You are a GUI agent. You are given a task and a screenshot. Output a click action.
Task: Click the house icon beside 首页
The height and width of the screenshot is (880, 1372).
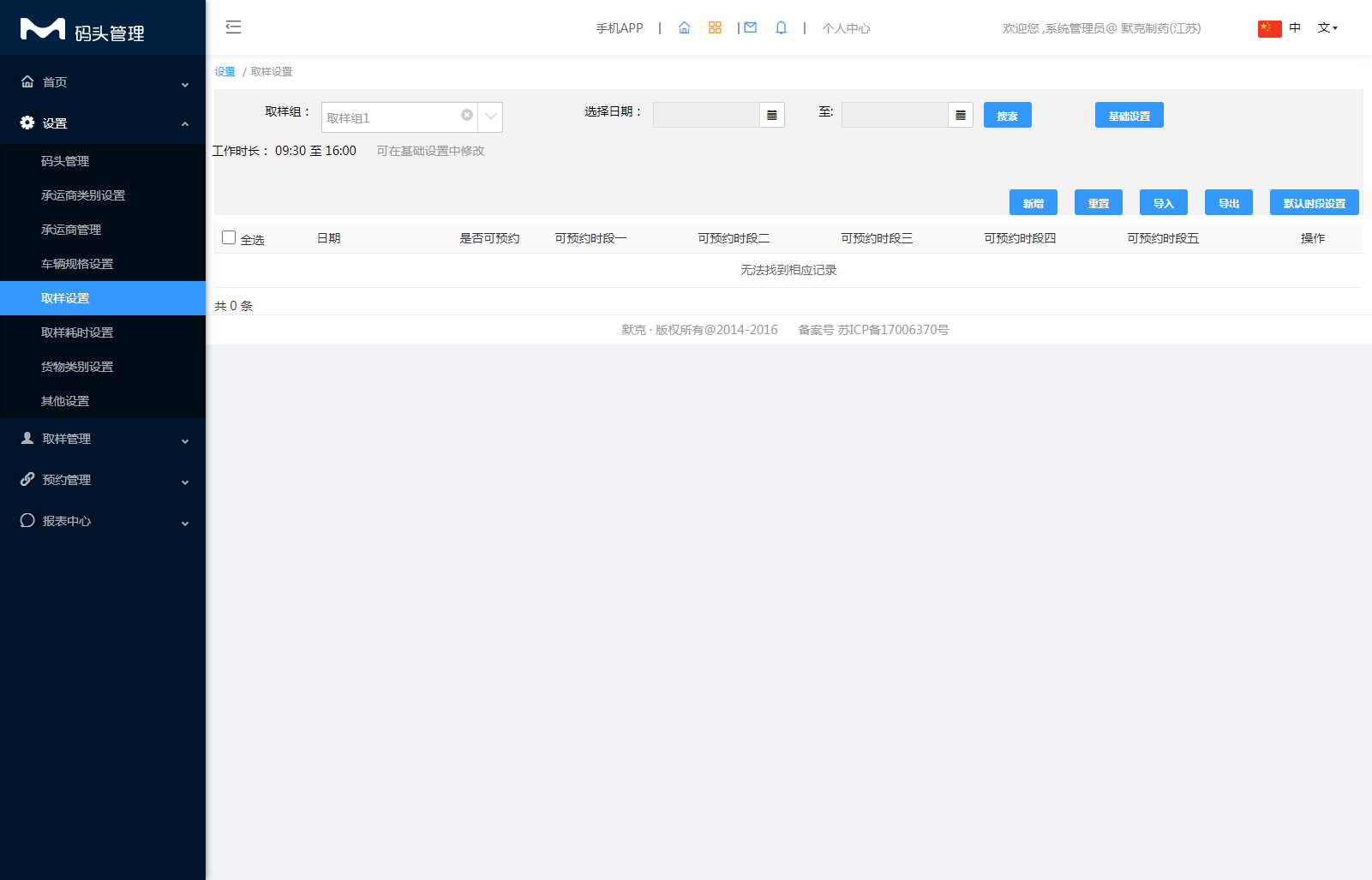(27, 81)
